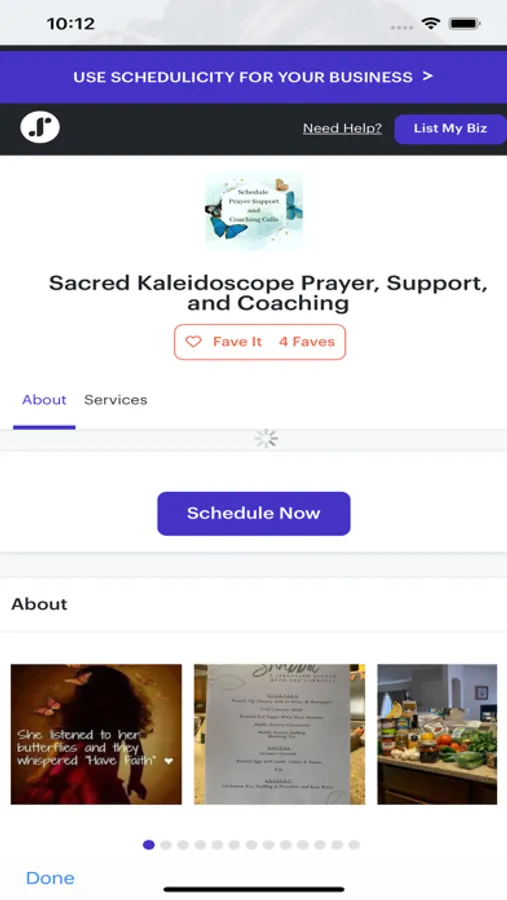Select the About tab
The image size is (507, 900).
pyautogui.click(x=44, y=400)
